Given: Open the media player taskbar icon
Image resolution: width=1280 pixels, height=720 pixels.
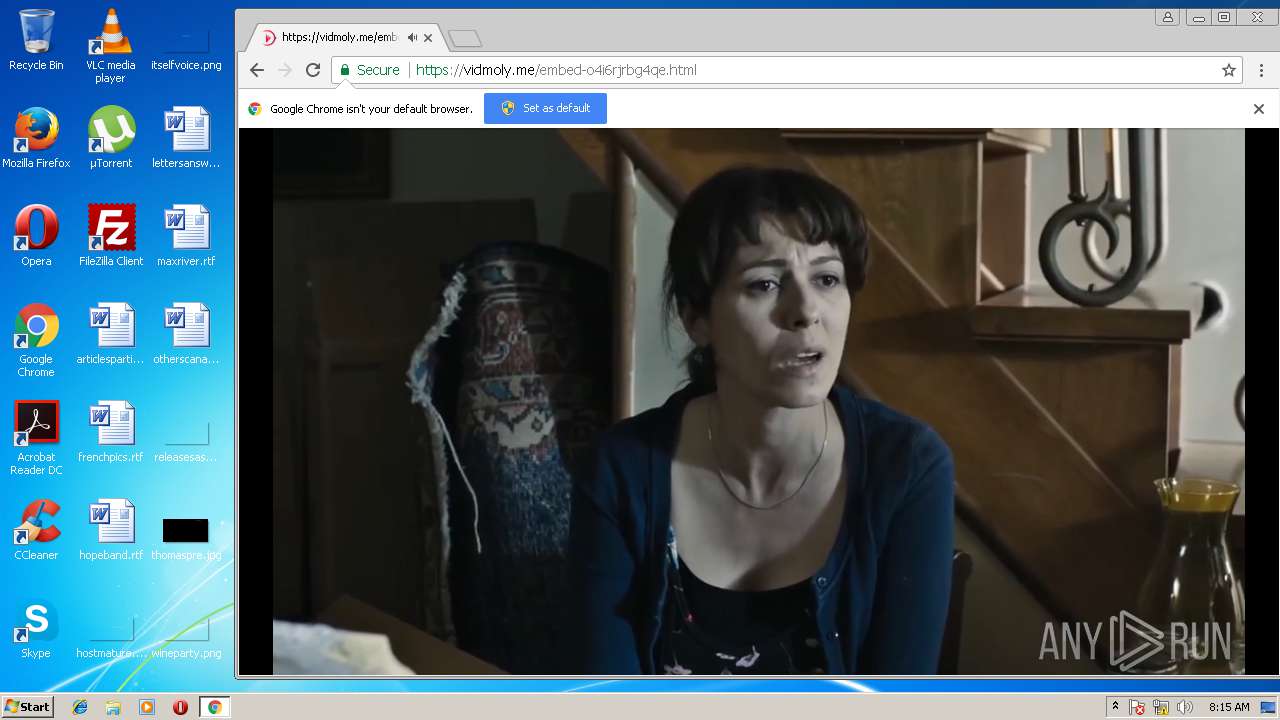Looking at the screenshot, I should coord(147,707).
